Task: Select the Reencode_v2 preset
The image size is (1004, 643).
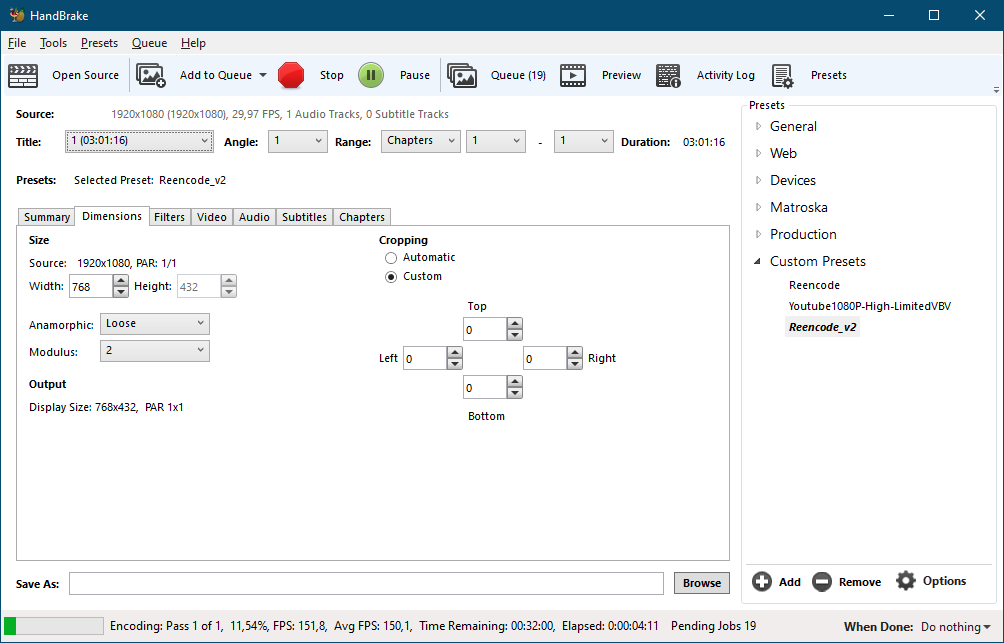Action: pyautogui.click(x=823, y=327)
